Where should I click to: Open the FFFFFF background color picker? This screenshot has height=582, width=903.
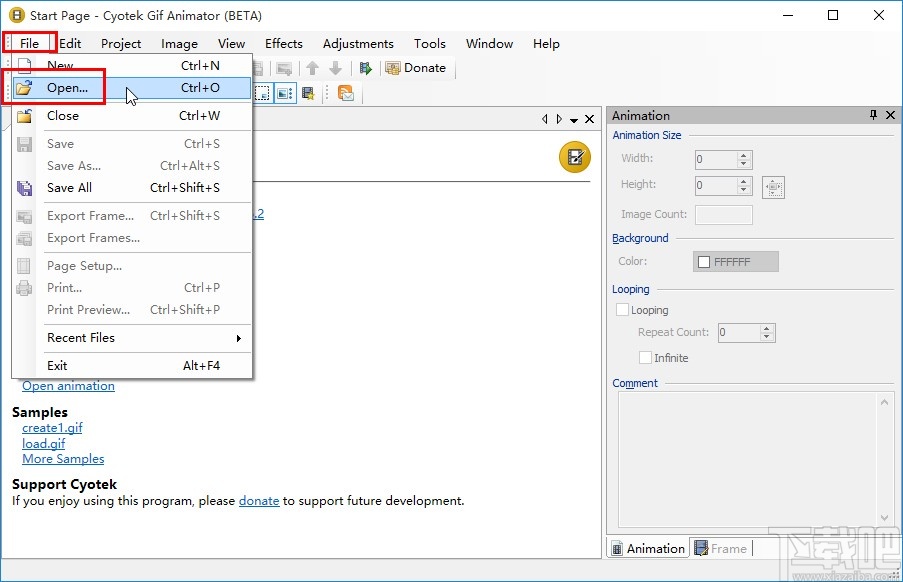point(736,262)
